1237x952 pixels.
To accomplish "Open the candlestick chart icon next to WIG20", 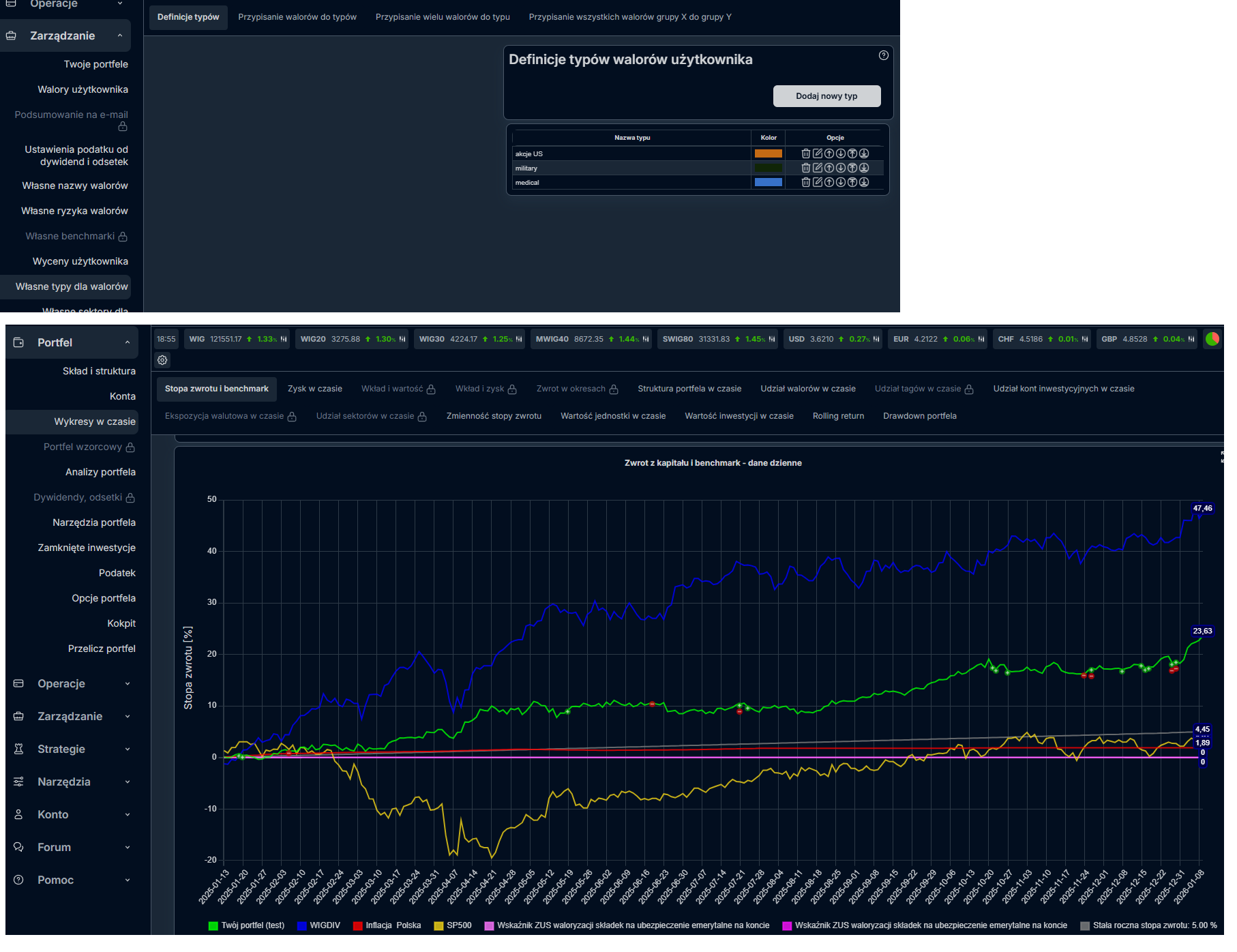I will click(x=402, y=339).
